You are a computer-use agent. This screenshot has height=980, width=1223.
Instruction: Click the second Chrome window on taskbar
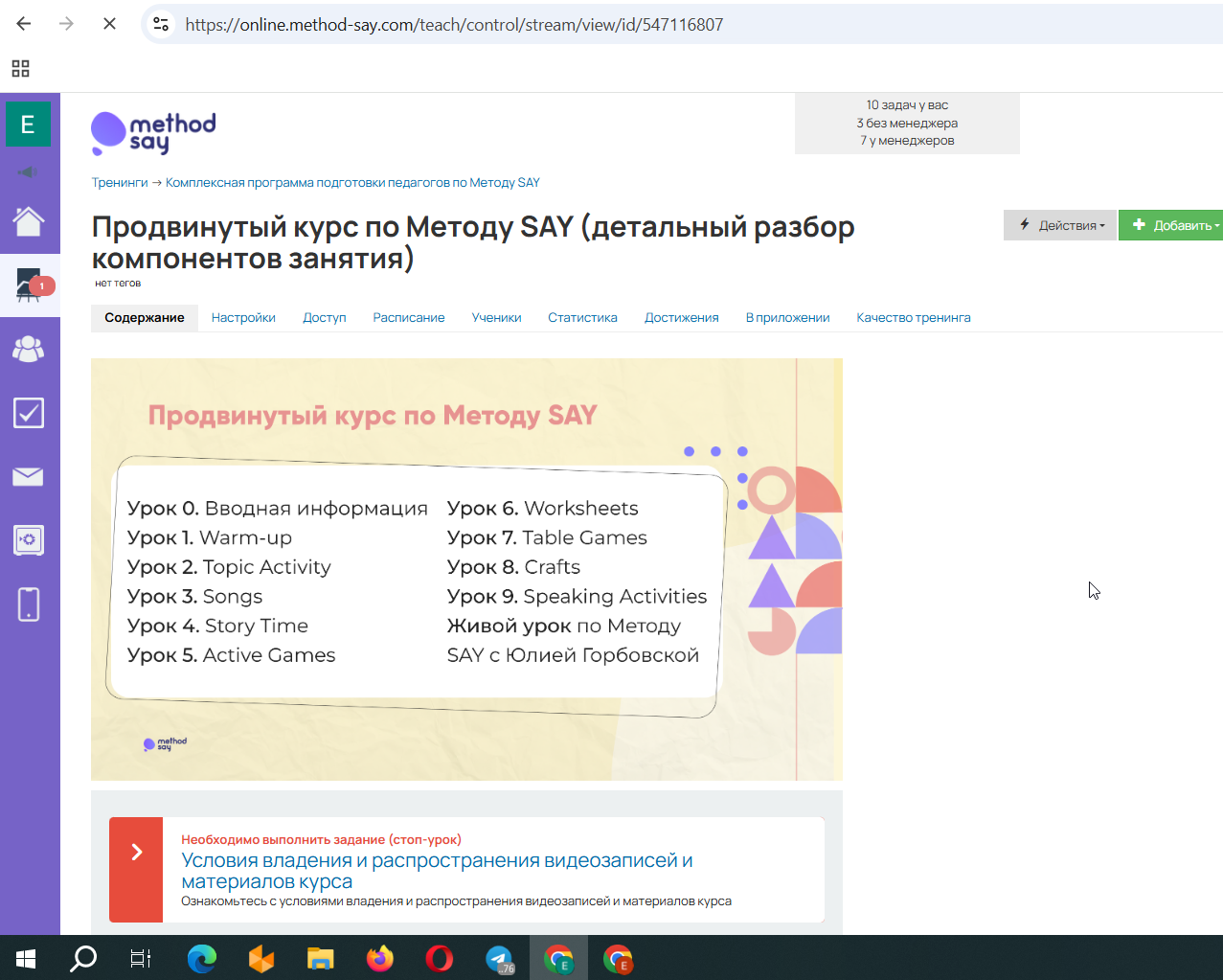(618, 958)
